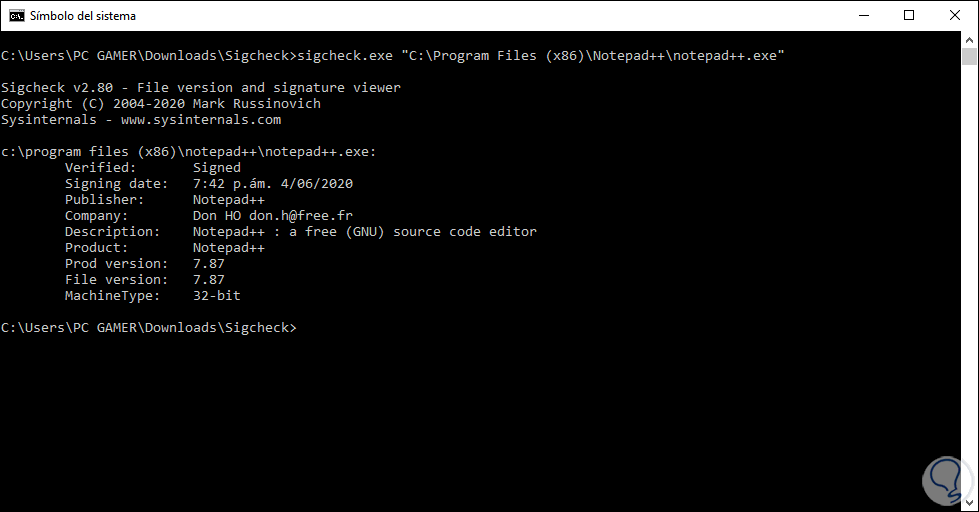This screenshot has height=512, width=979.
Task: Maximize the Command Prompt window
Action: tap(909, 15)
